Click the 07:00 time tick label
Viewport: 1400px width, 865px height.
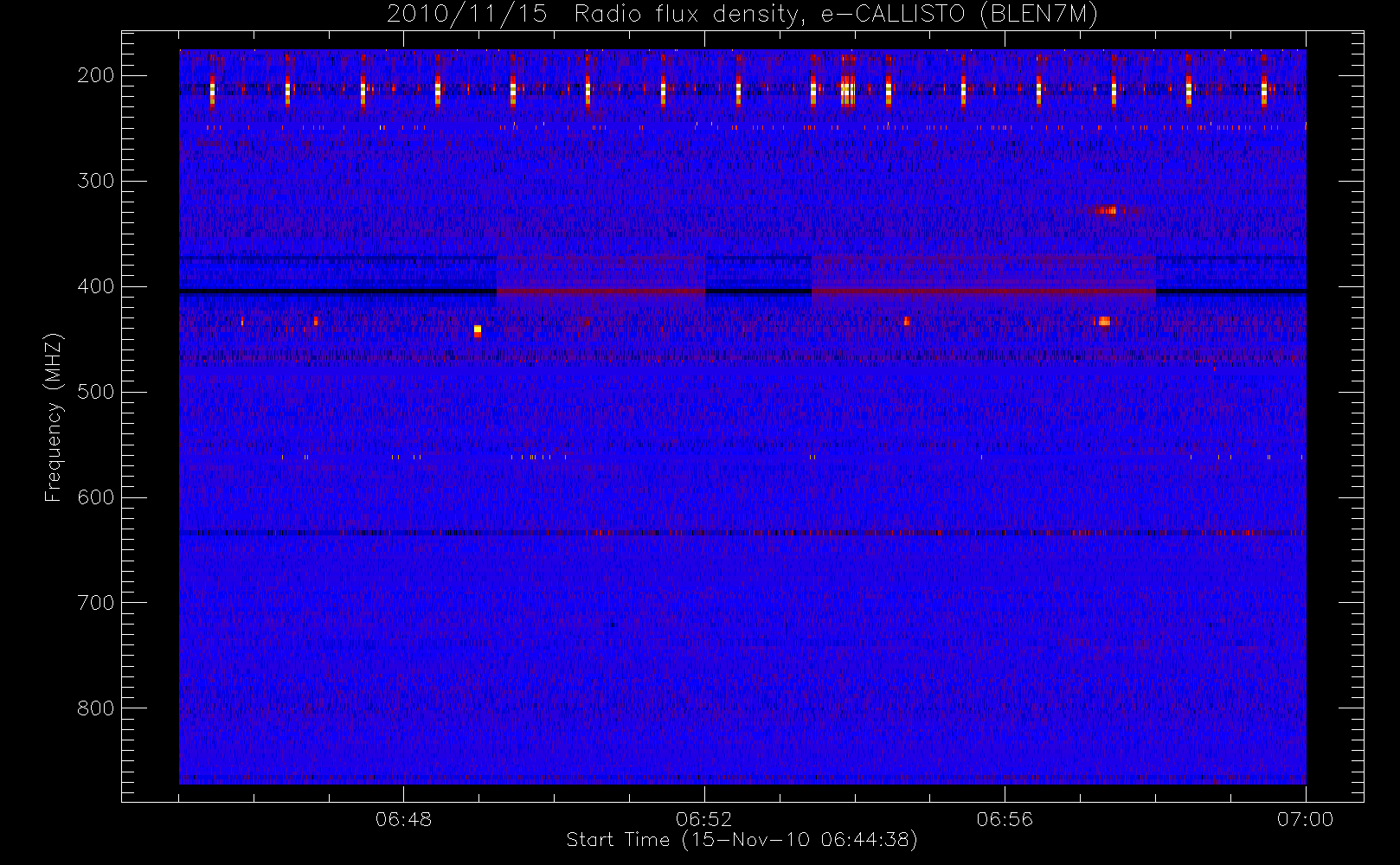point(1305,819)
